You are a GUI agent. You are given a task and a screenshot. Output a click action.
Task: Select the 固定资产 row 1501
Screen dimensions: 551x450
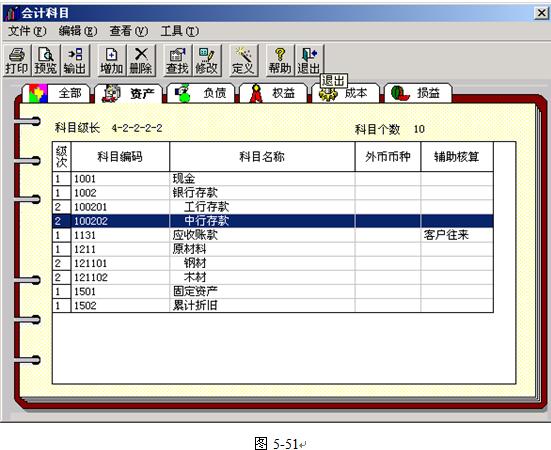pos(273,291)
